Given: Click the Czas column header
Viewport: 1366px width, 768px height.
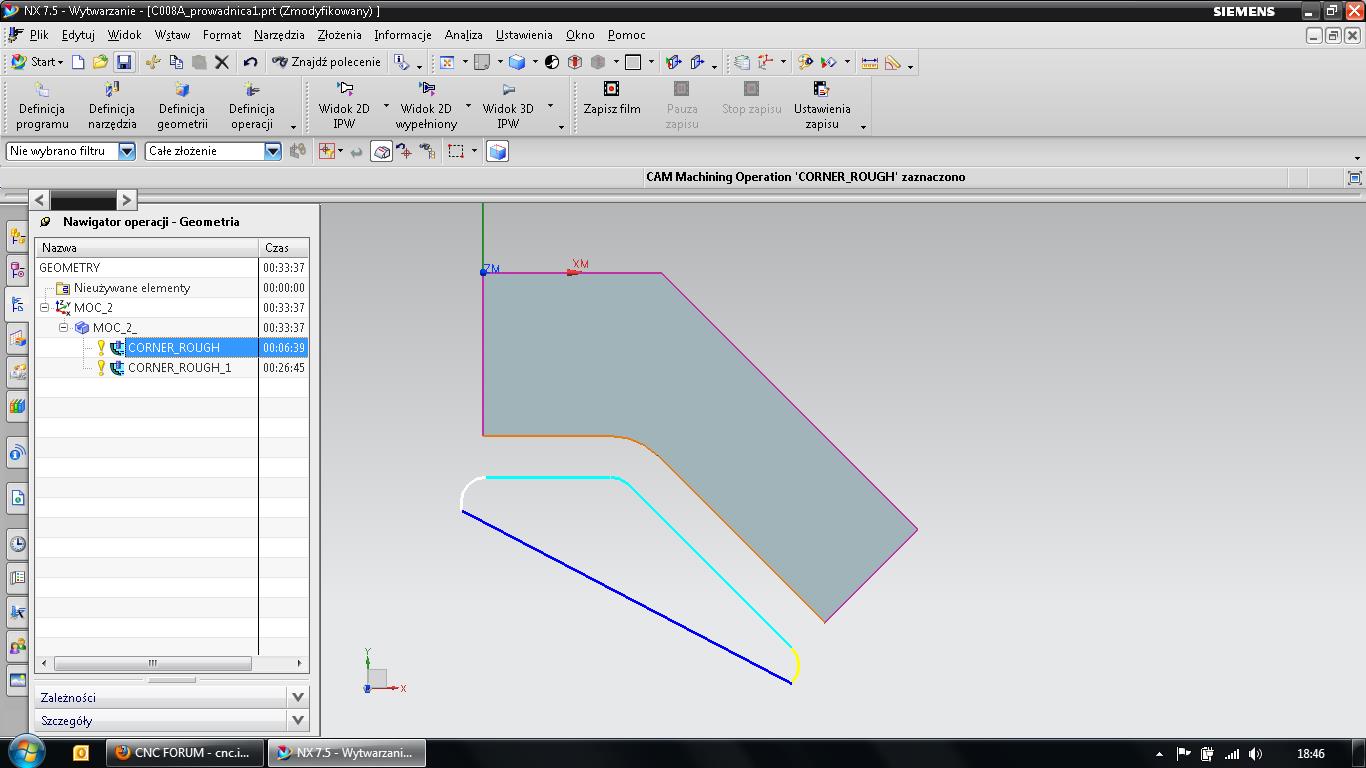Looking at the screenshot, I should (284, 247).
